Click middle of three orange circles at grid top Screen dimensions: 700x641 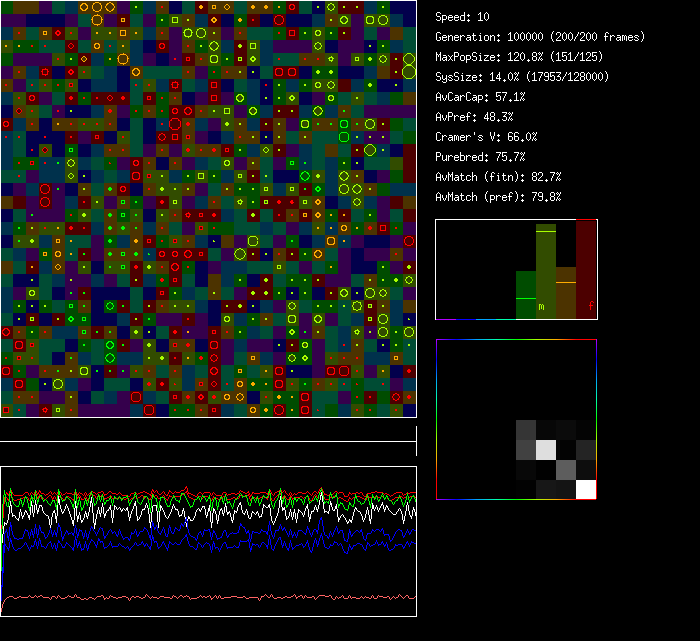coord(97,7)
